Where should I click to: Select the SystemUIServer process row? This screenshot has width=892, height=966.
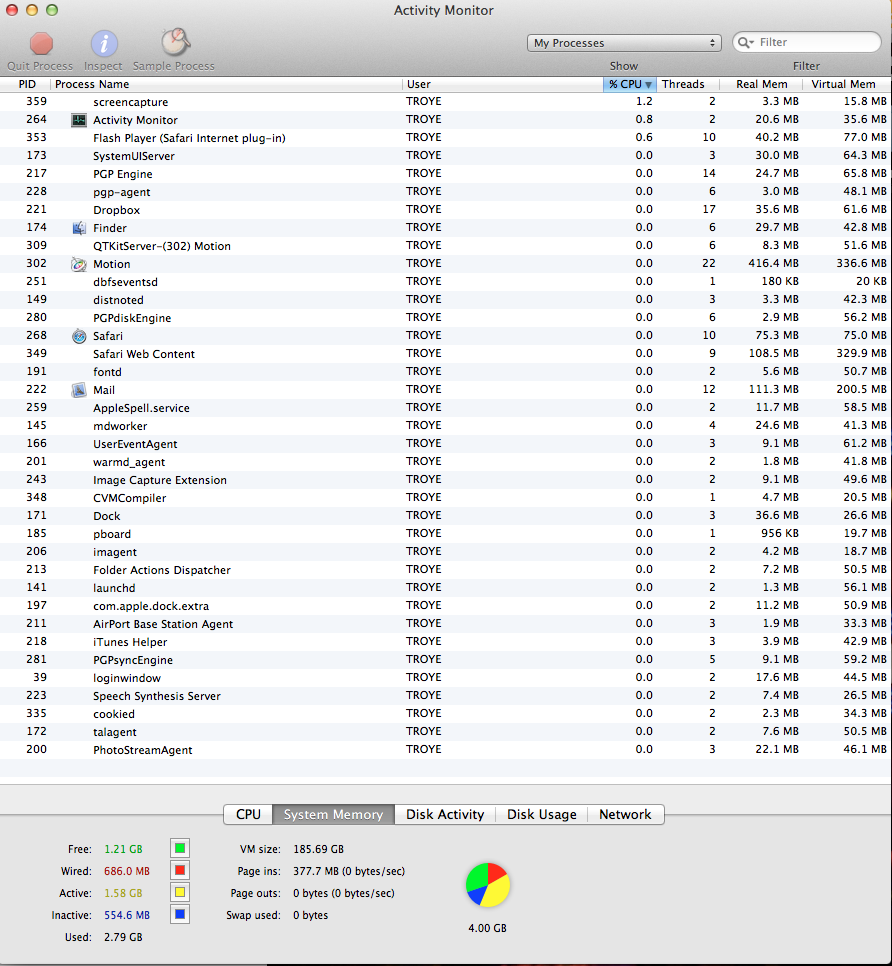coord(446,156)
